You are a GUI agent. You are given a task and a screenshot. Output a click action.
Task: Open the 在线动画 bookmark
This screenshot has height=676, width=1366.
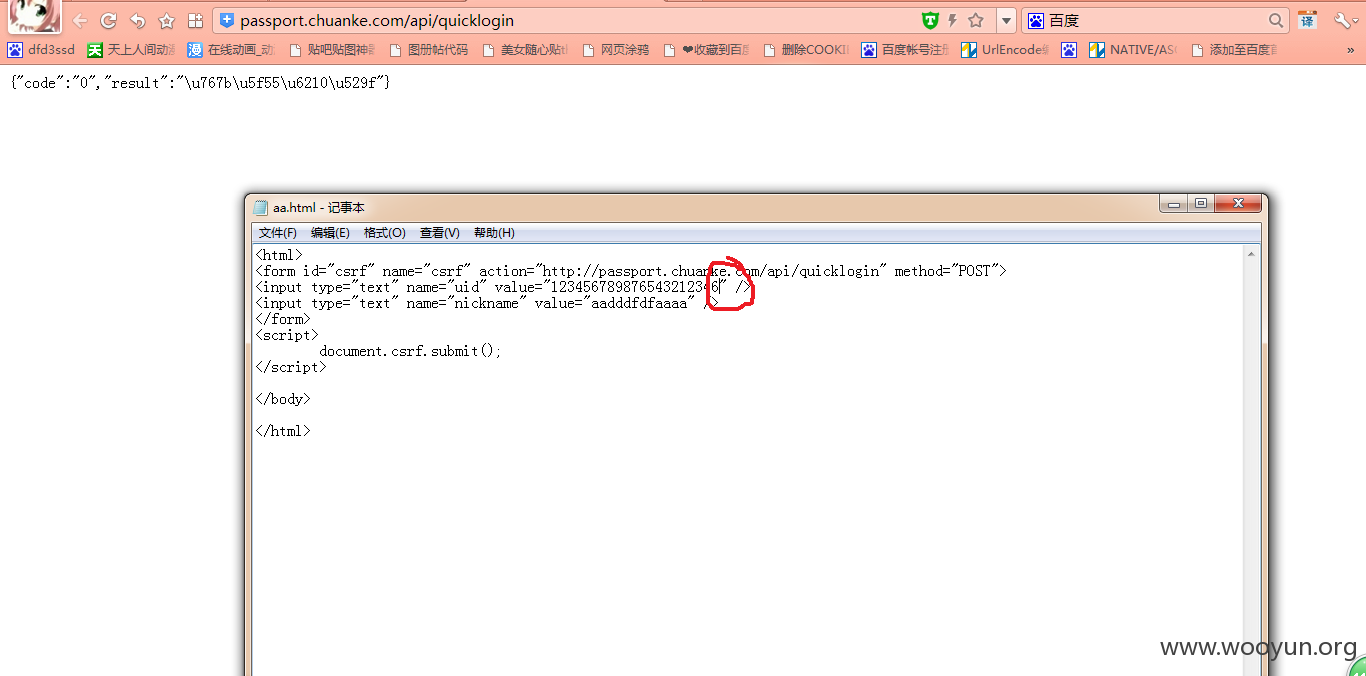231,50
